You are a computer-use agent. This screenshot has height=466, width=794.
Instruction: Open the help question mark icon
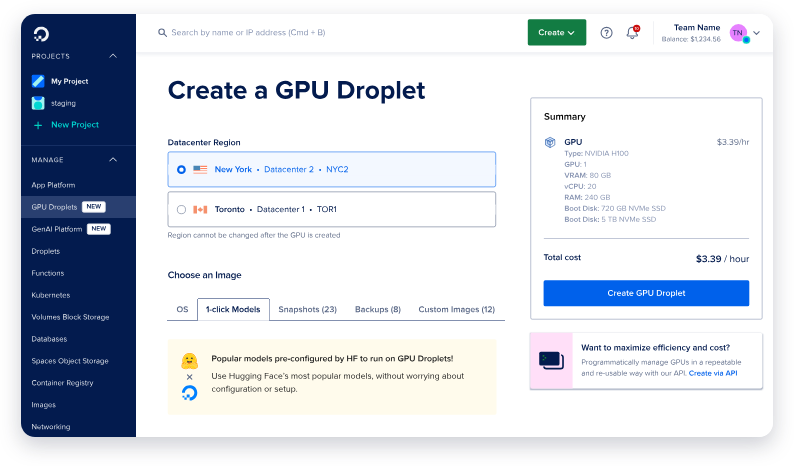pos(606,33)
